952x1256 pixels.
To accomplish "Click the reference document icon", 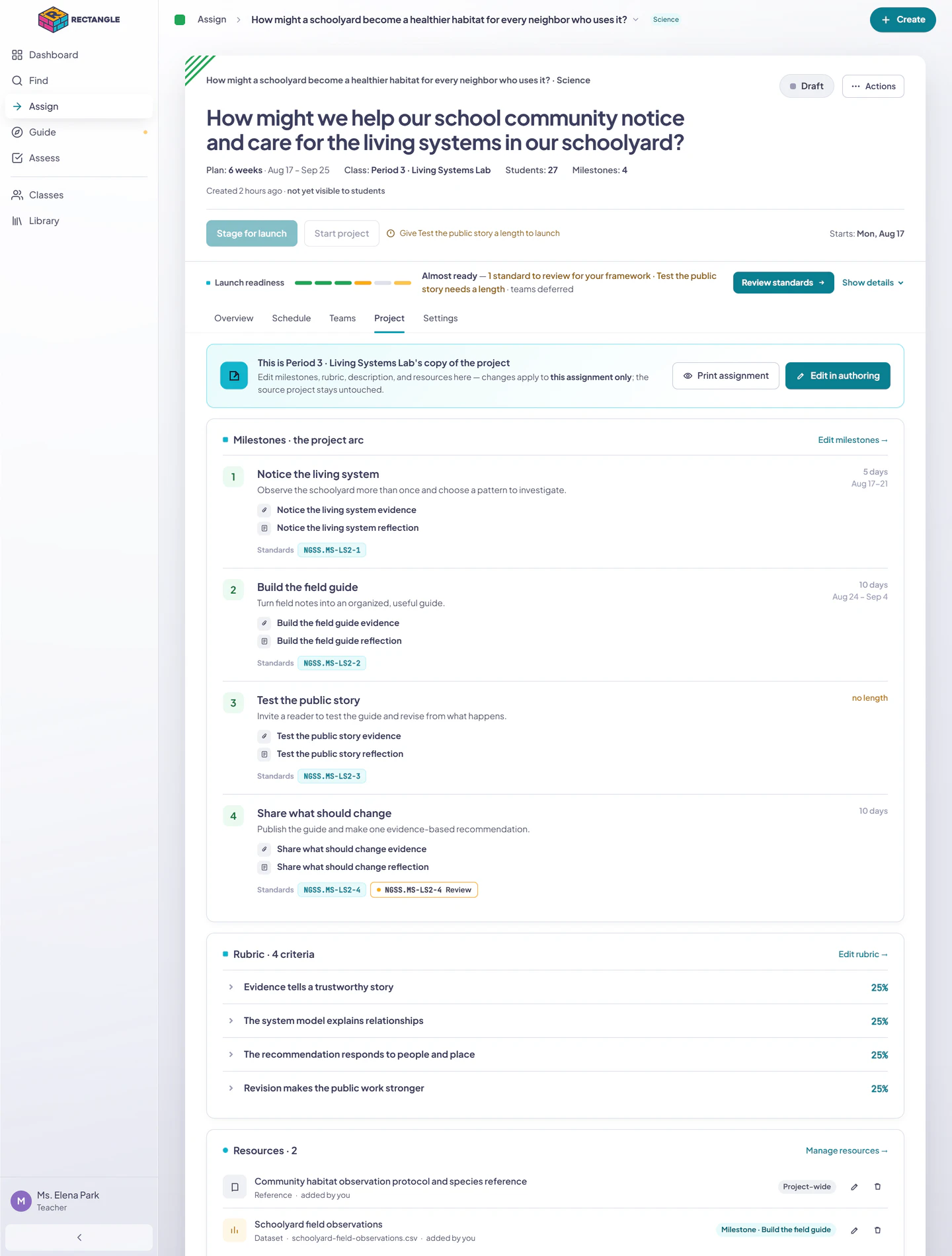I will click(x=235, y=1187).
